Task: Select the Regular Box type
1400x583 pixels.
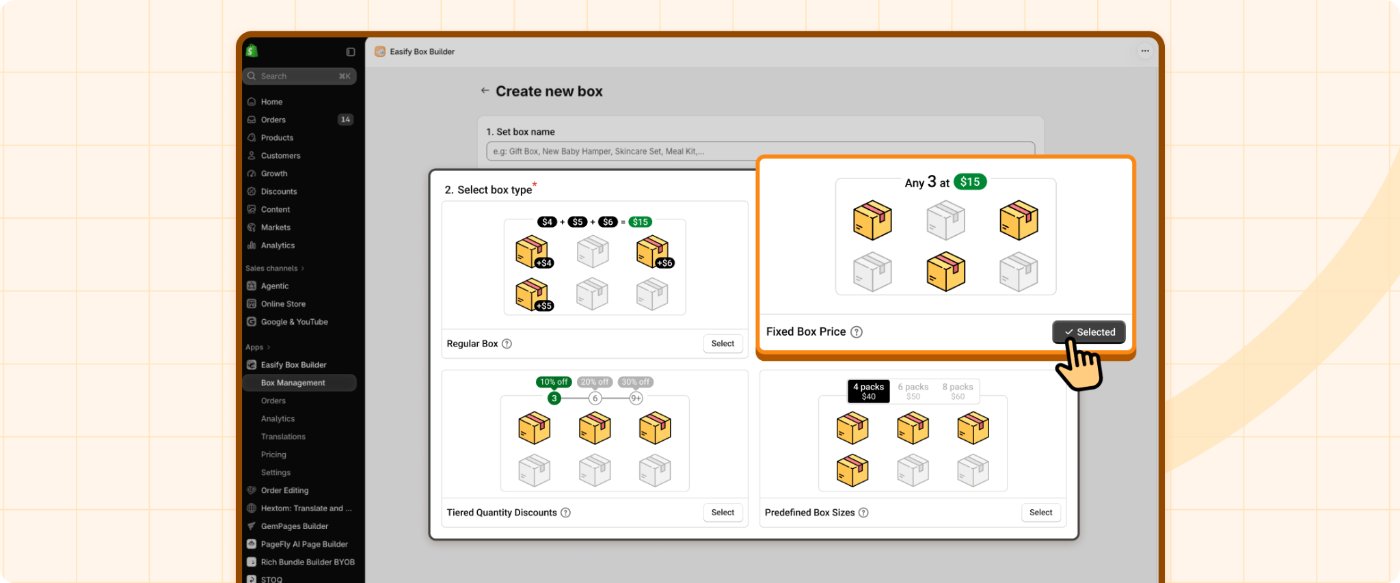Action: (x=723, y=344)
